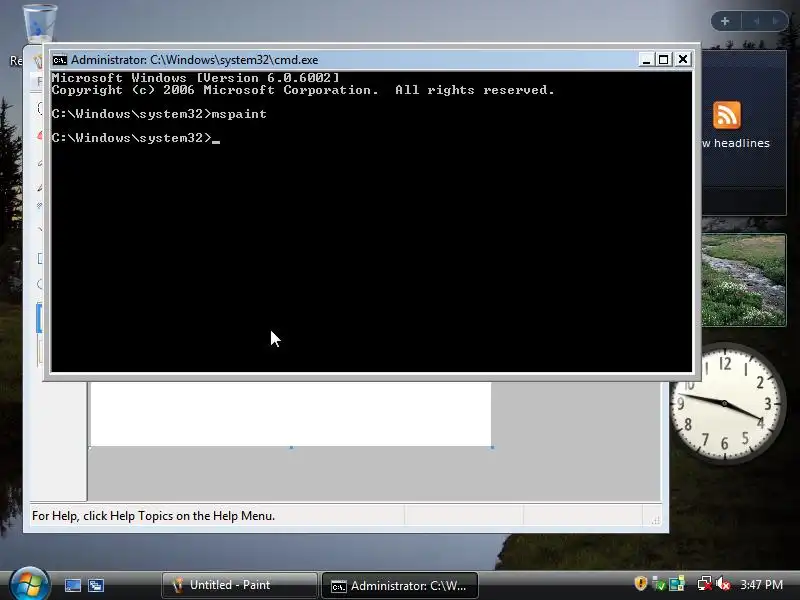Open the security shield tray icon

click(x=640, y=583)
